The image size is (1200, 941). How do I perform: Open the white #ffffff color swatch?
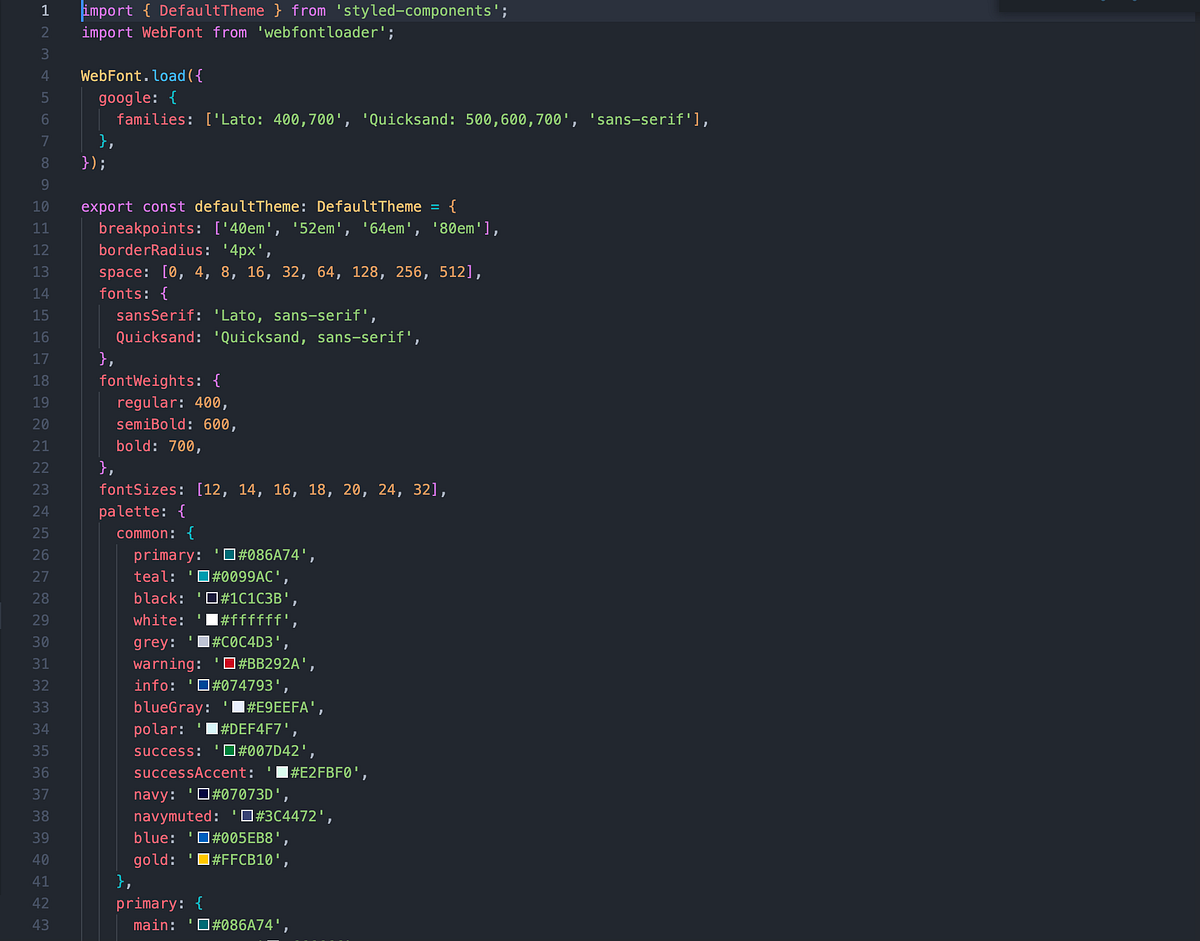pyautogui.click(x=212, y=620)
